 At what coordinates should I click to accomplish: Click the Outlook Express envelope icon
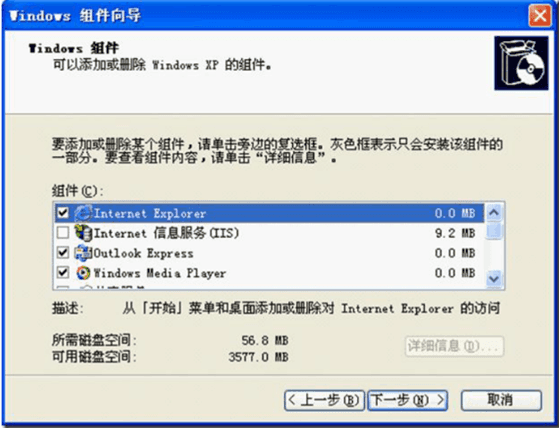pos(83,253)
